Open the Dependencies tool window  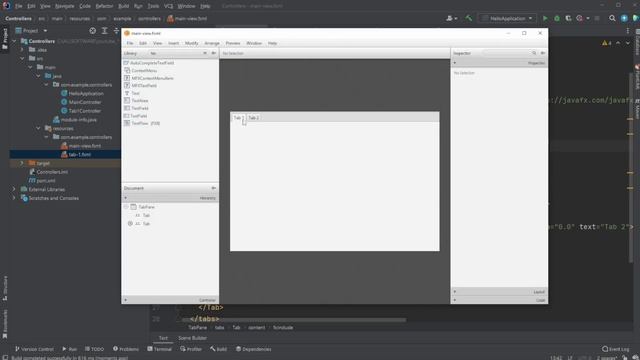tap(253, 349)
